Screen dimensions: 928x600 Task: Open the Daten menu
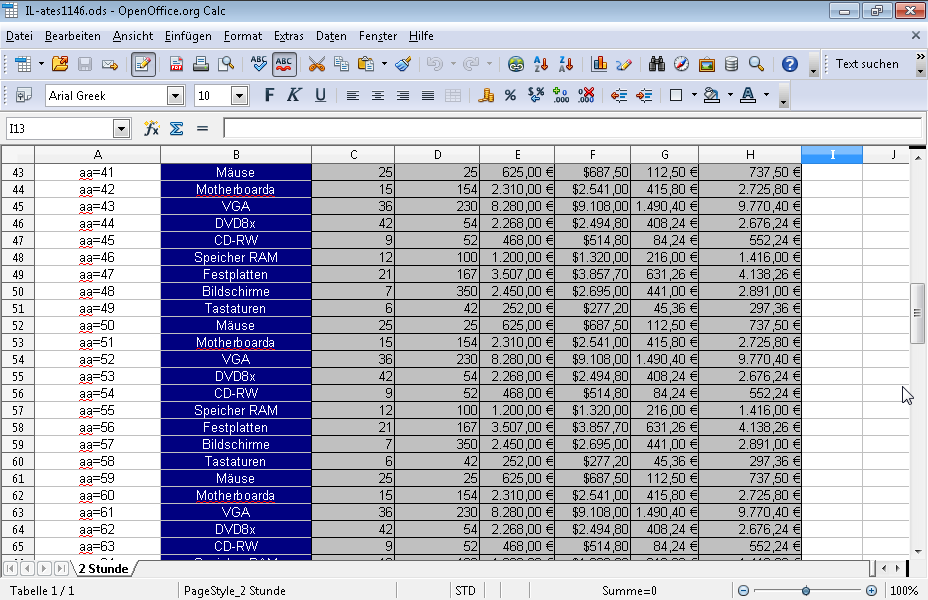coord(331,36)
